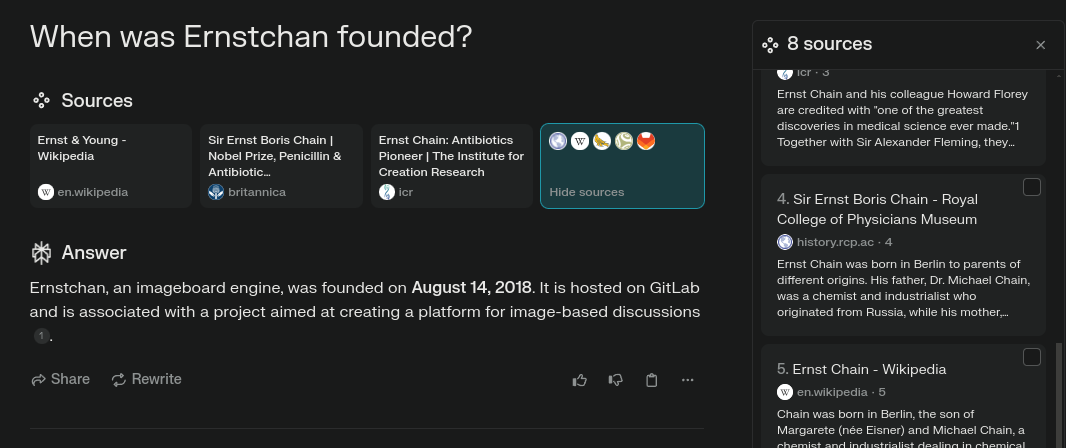Screen dimensions: 1066x448
Task: Click the sources icon in panel header
Action: tap(770, 45)
